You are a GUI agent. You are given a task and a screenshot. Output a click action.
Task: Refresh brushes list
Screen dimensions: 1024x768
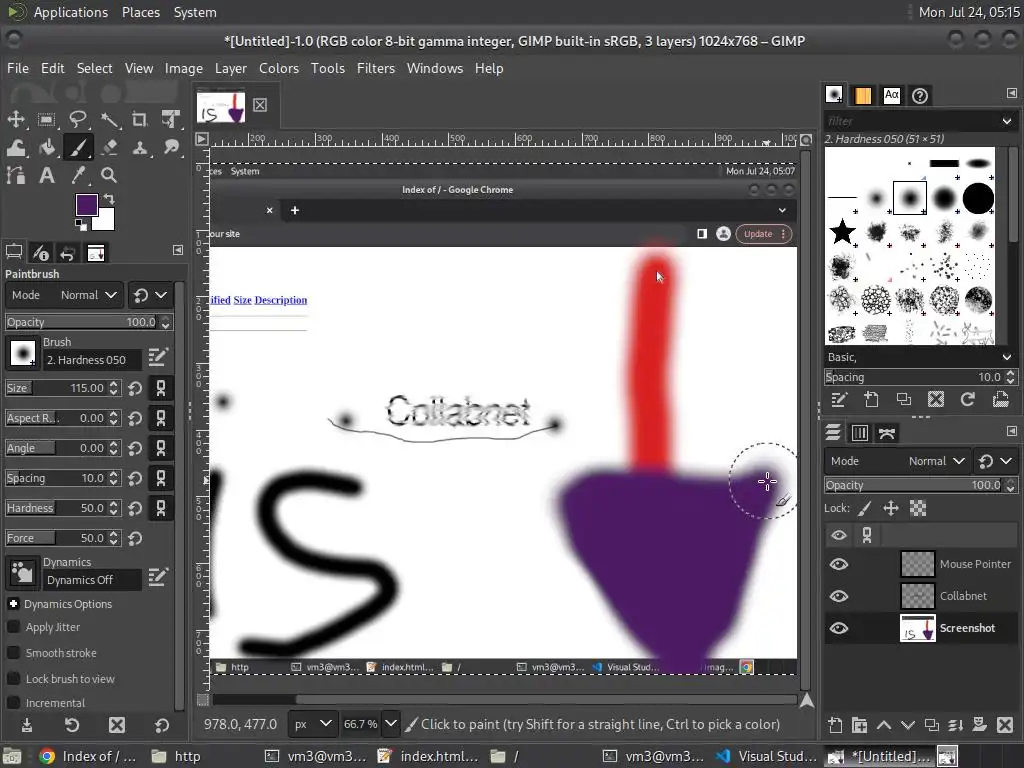click(968, 399)
